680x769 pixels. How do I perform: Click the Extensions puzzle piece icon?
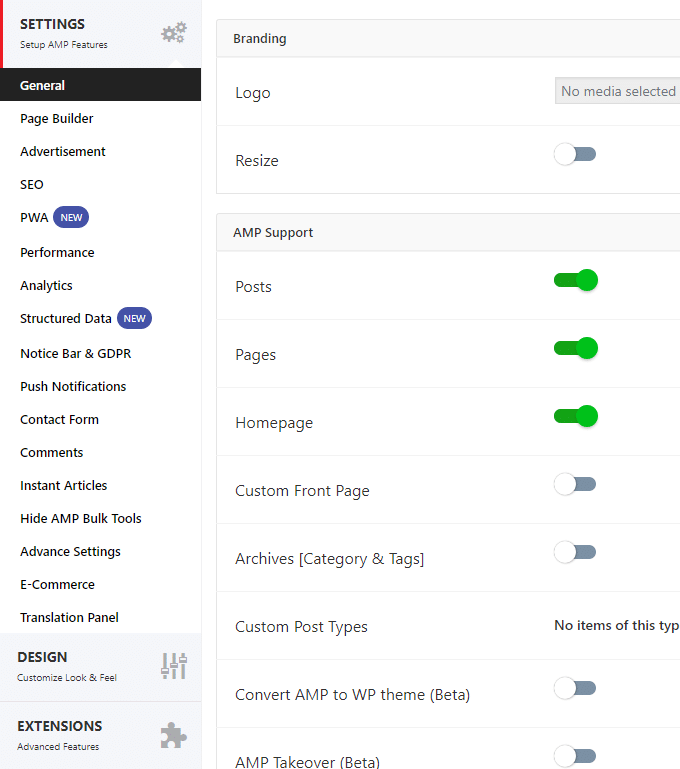[174, 735]
